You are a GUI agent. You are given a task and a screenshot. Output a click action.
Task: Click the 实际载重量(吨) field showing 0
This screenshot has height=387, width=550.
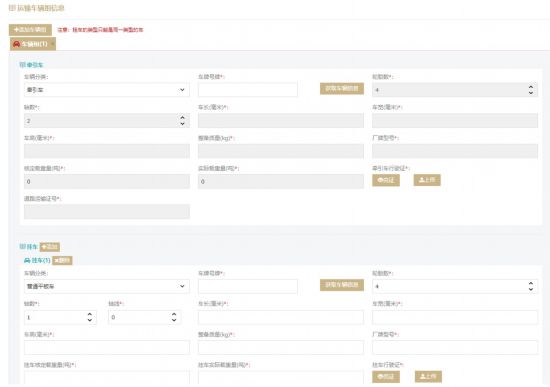(x=281, y=181)
